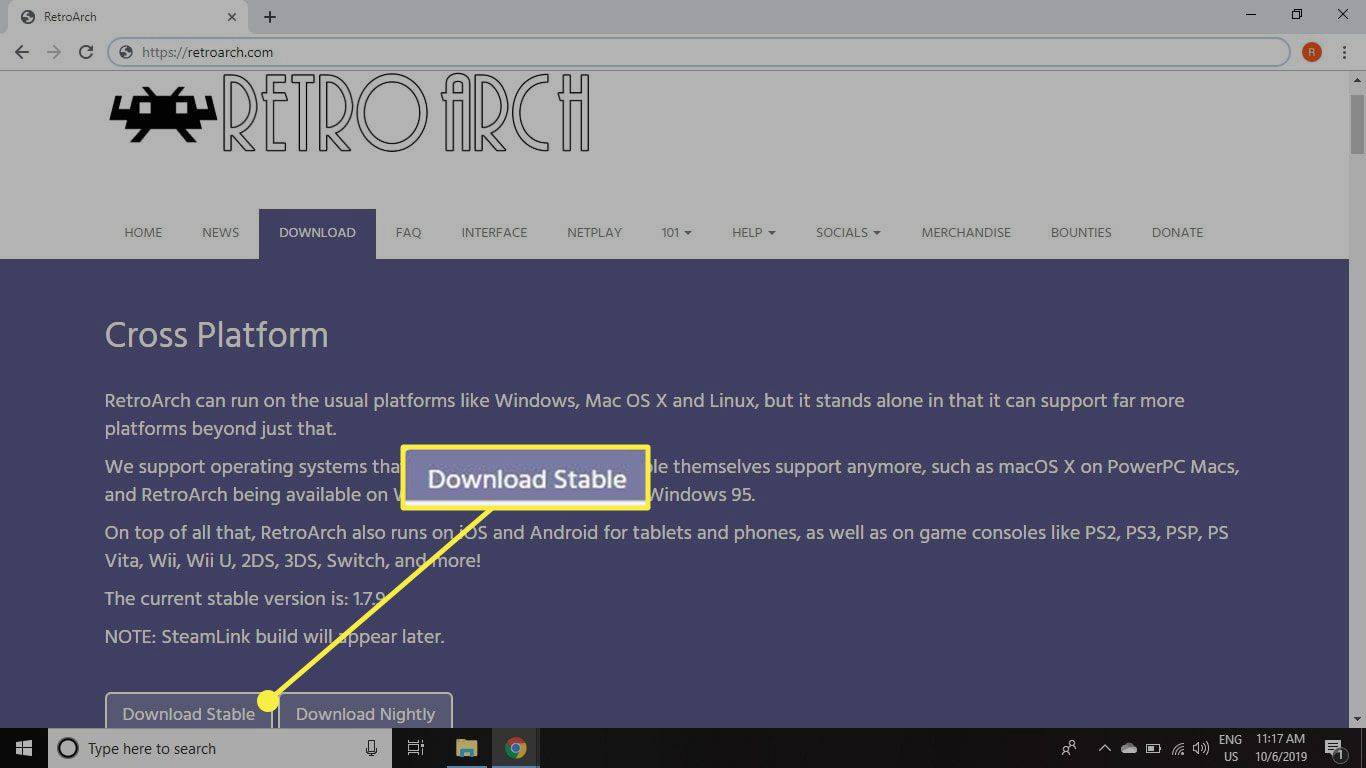Show hidden system tray icons

[x=1105, y=748]
